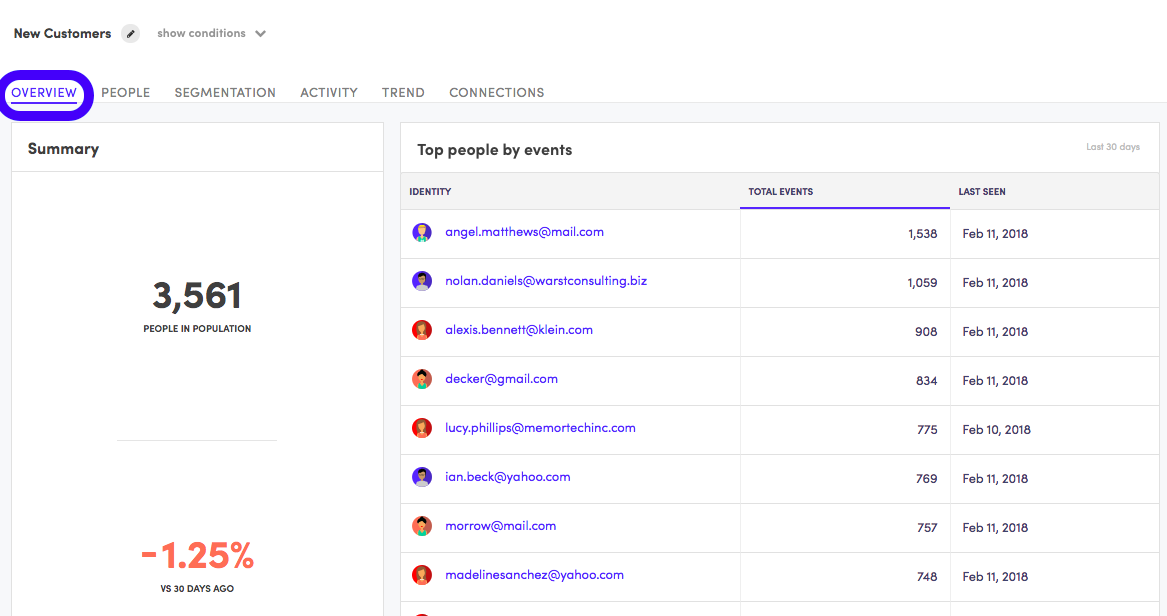Click the 748 total events value
This screenshot has height=616, width=1167.
(927, 577)
